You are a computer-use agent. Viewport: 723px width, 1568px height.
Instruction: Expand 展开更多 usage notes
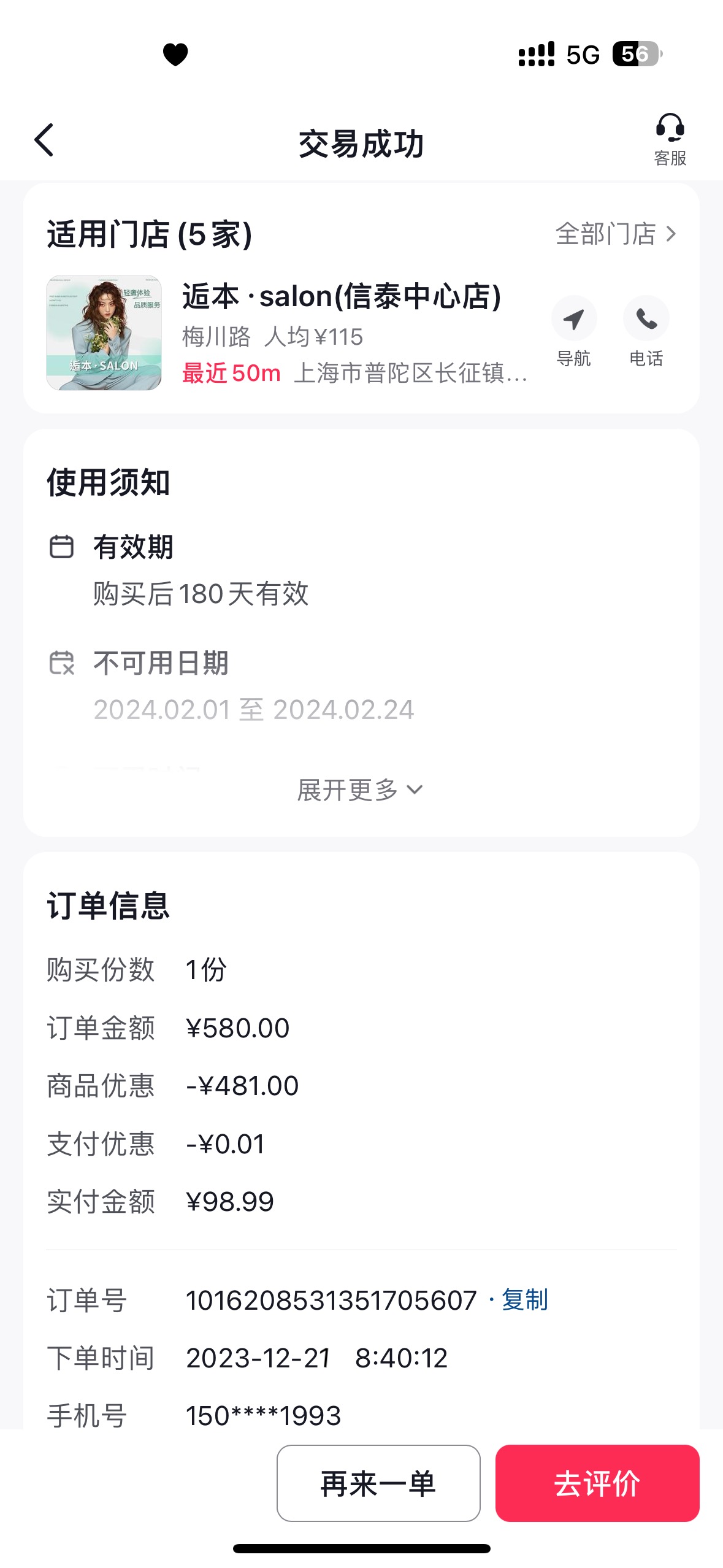click(361, 790)
